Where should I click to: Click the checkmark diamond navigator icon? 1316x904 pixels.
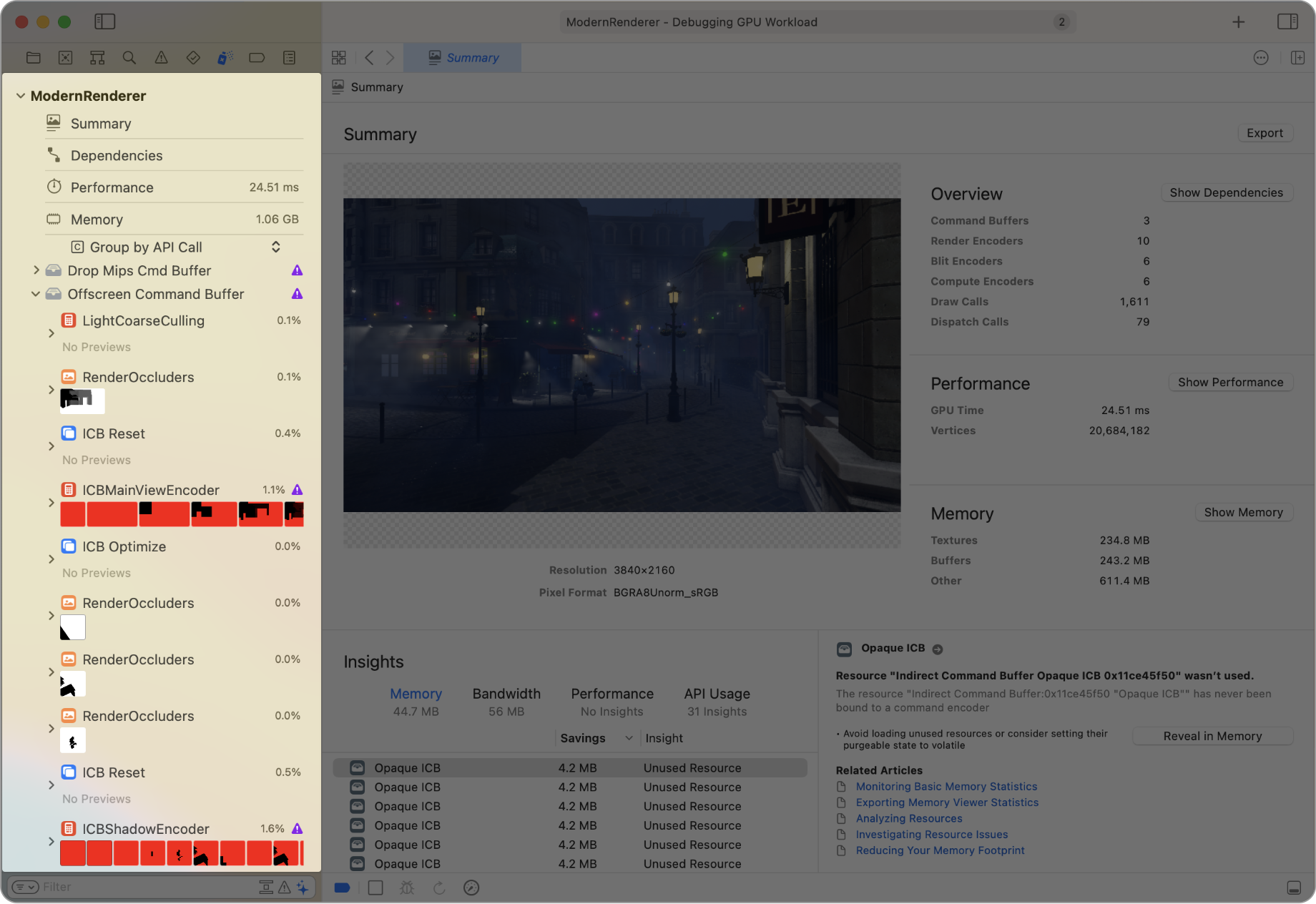(x=193, y=57)
